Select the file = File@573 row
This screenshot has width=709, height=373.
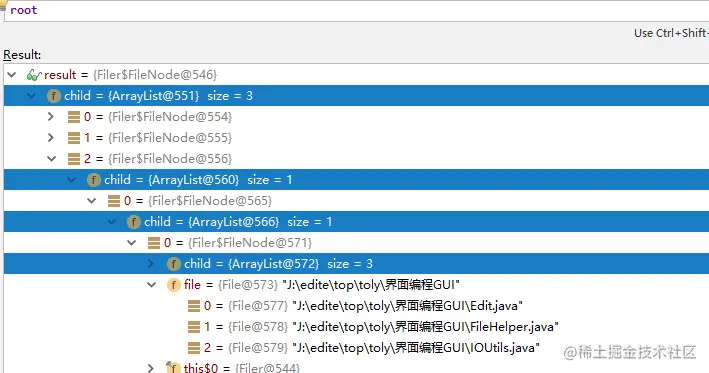(x=356, y=285)
